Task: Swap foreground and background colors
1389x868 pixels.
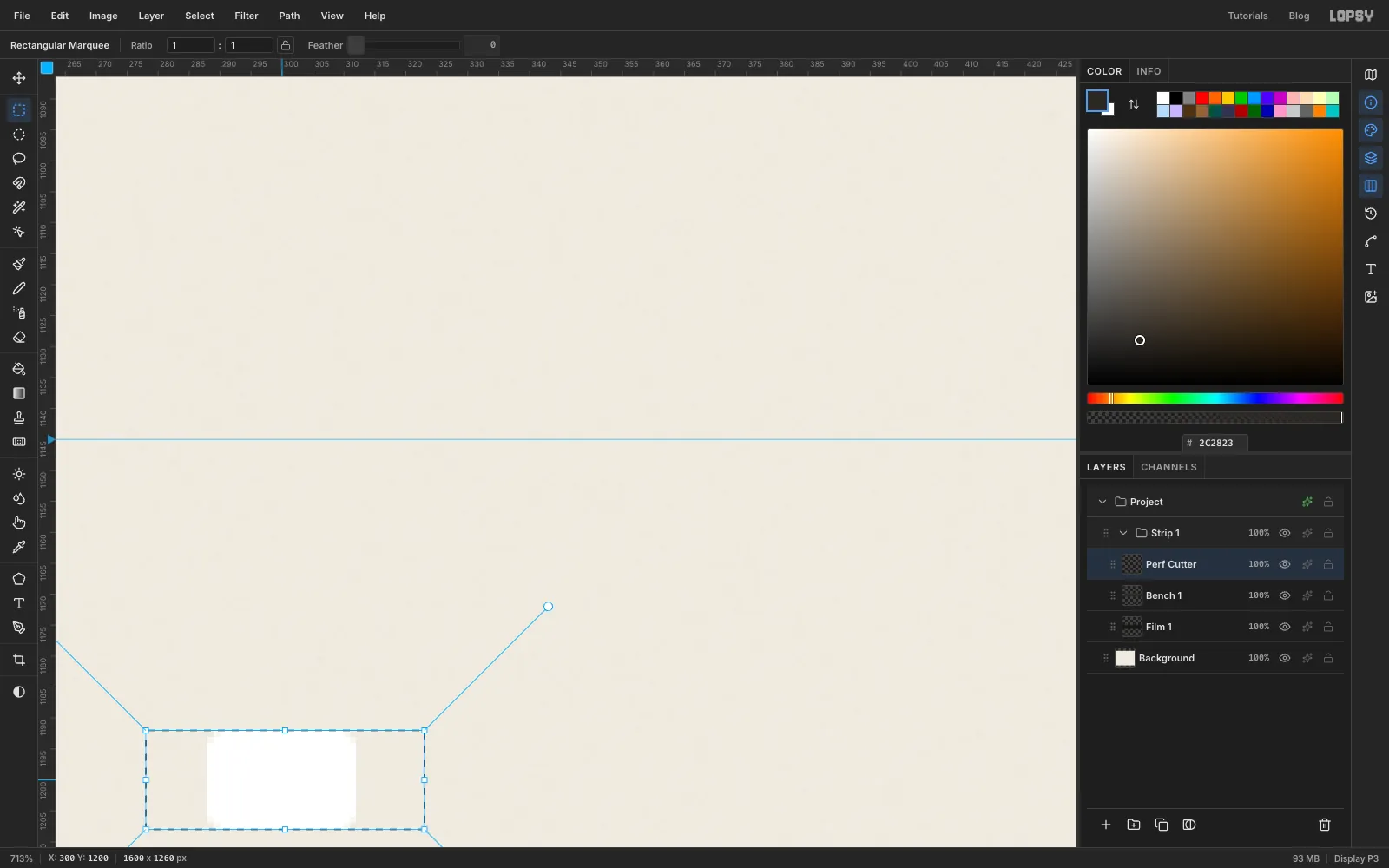Action: tap(1134, 104)
